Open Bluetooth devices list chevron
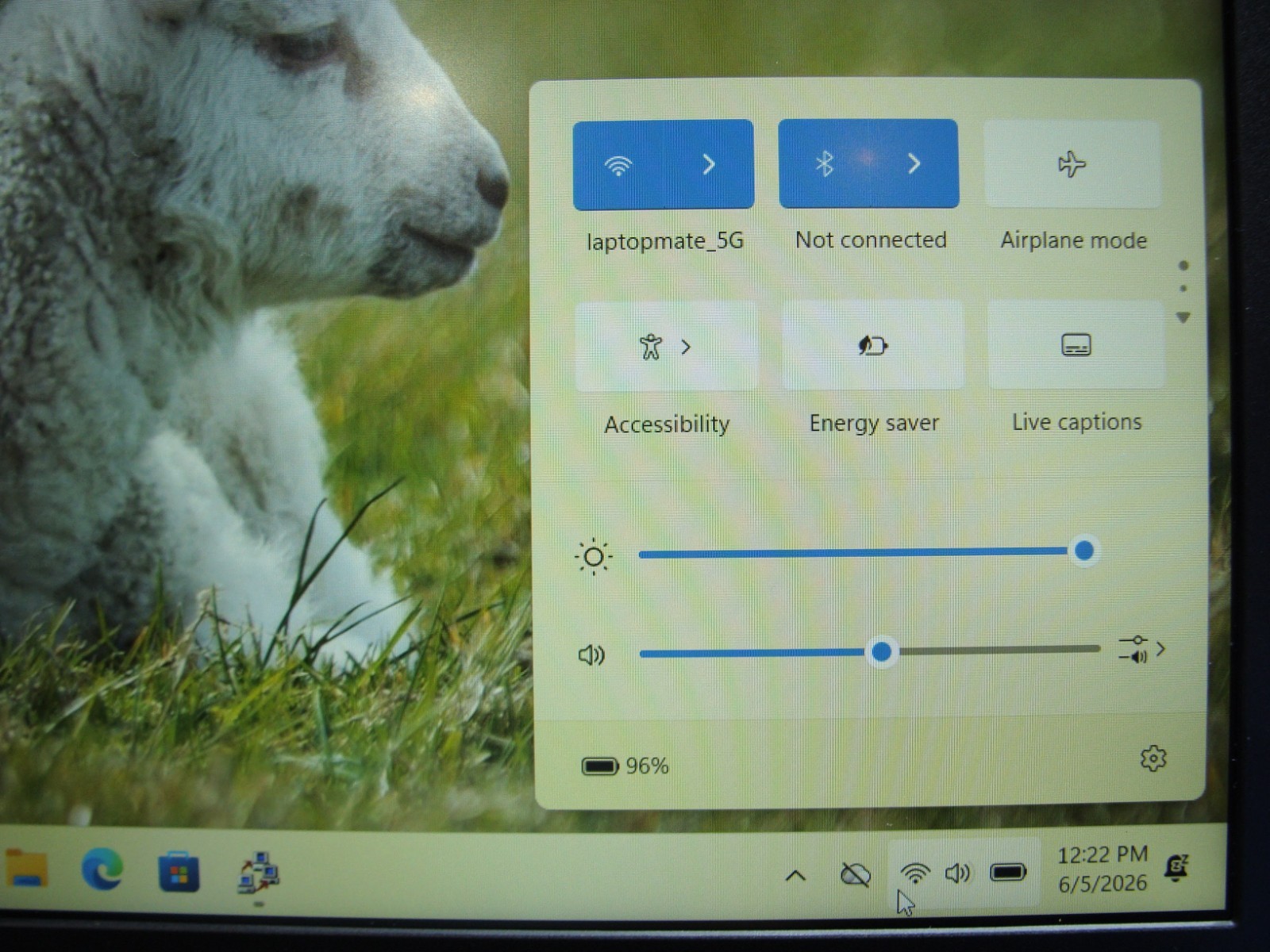The height and width of the screenshot is (952, 1270). (914, 163)
